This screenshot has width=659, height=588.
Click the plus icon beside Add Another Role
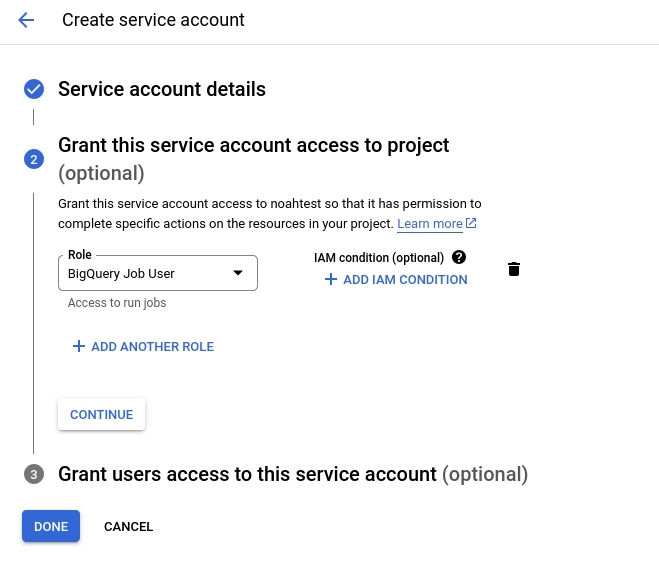click(79, 347)
